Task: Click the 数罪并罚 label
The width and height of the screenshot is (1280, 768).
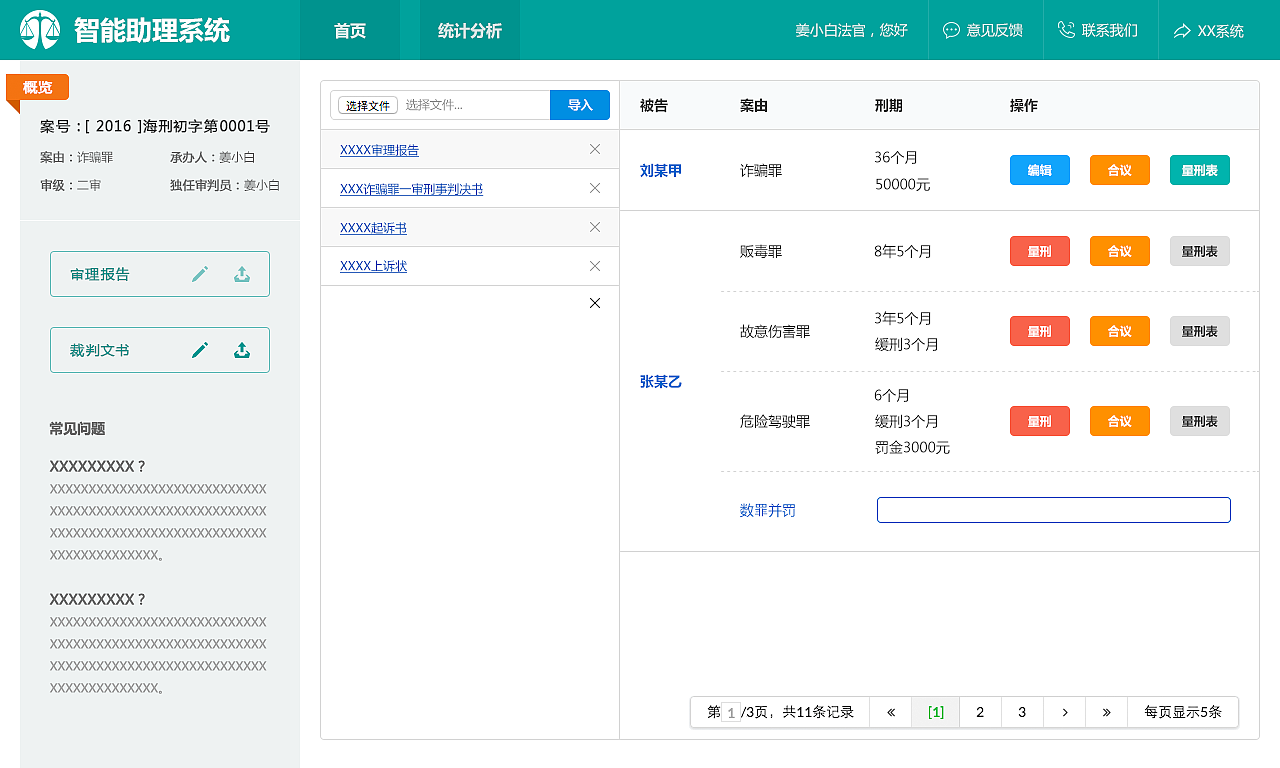Action: 768,510
